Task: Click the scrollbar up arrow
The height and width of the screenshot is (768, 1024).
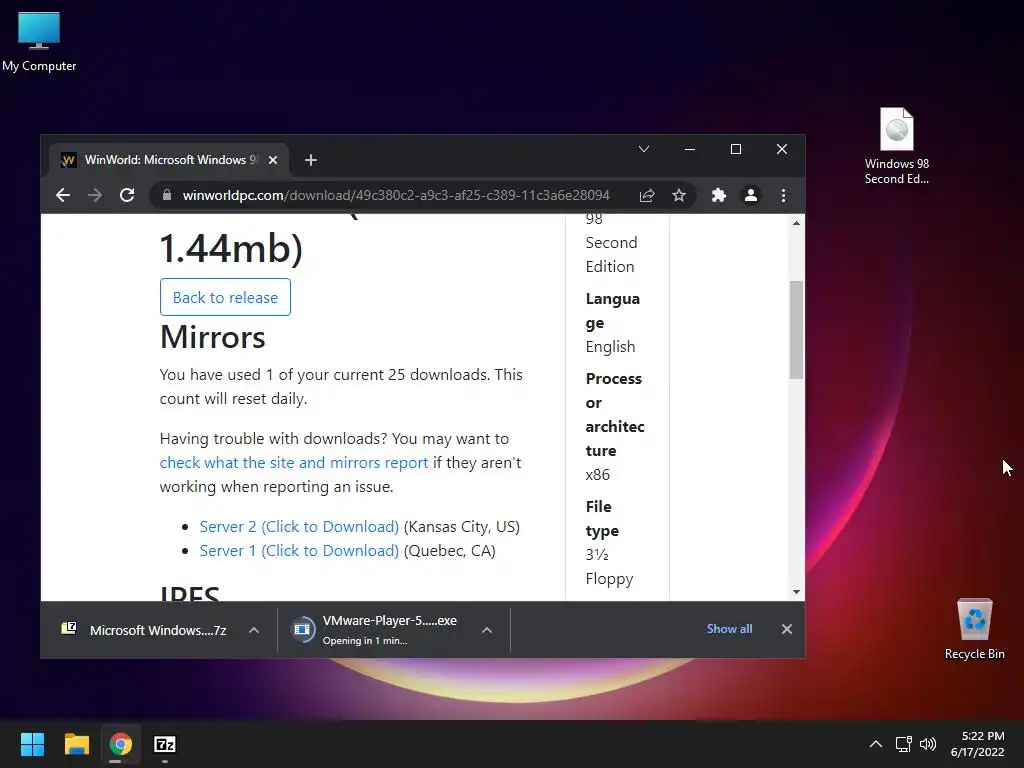Action: point(796,223)
